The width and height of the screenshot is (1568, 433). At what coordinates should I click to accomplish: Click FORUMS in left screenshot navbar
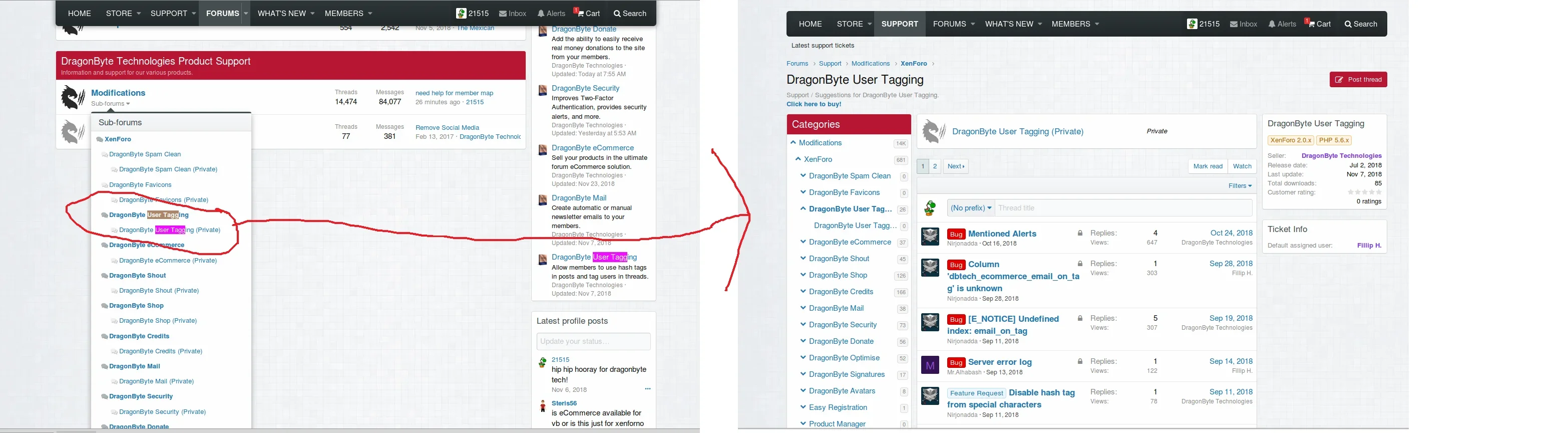tap(222, 14)
